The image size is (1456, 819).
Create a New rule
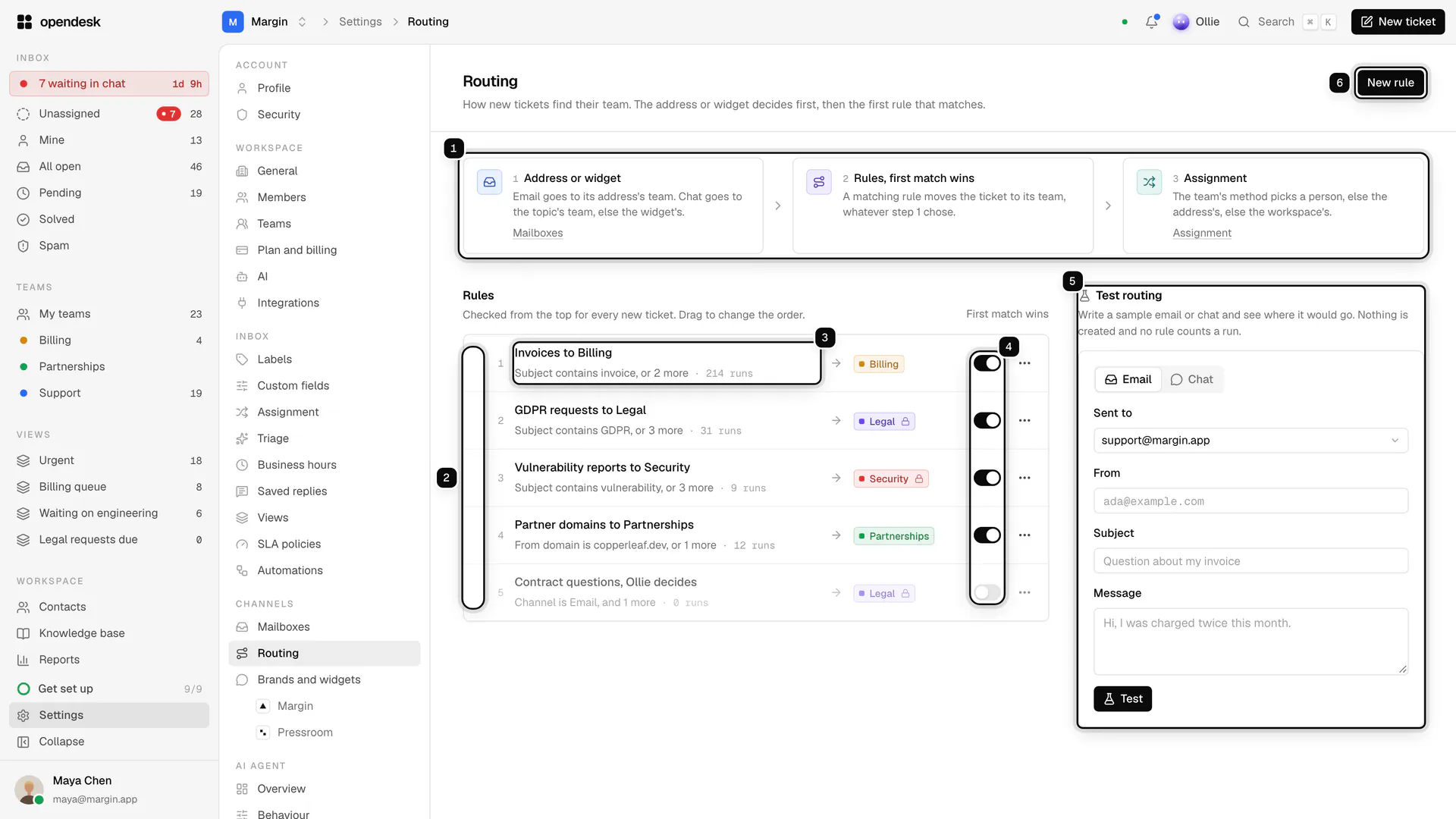click(1390, 83)
